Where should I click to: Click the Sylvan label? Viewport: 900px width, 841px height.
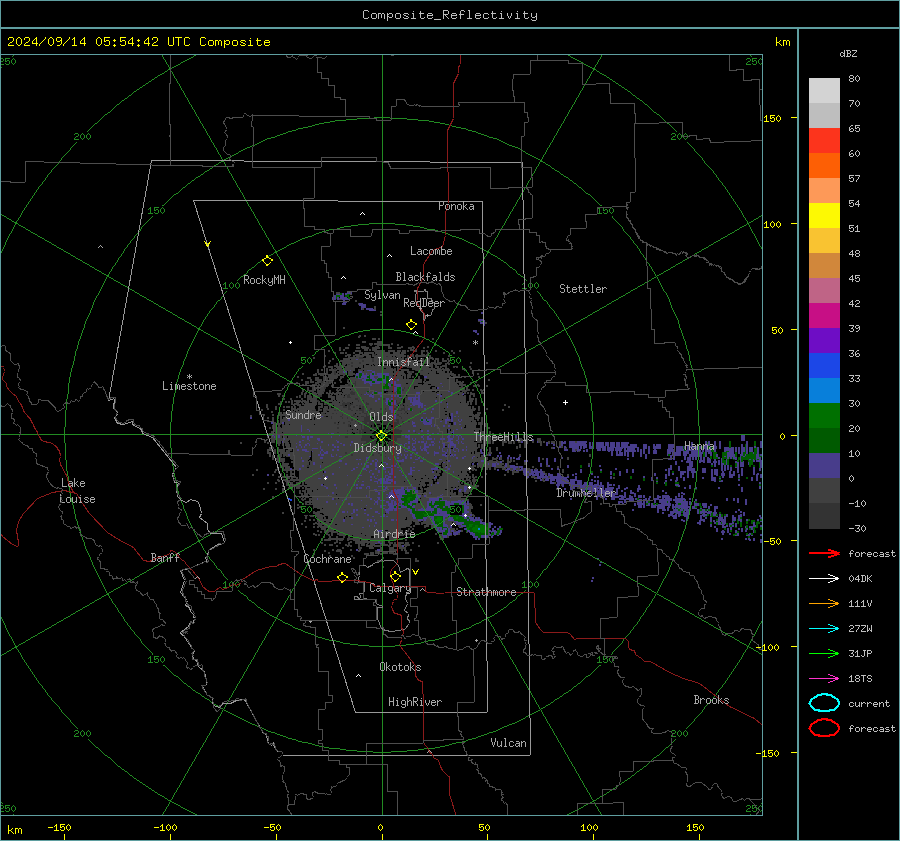tap(382, 295)
